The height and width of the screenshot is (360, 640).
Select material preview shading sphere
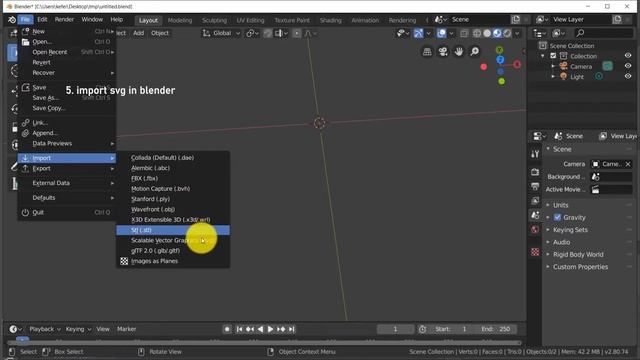click(x=497, y=33)
